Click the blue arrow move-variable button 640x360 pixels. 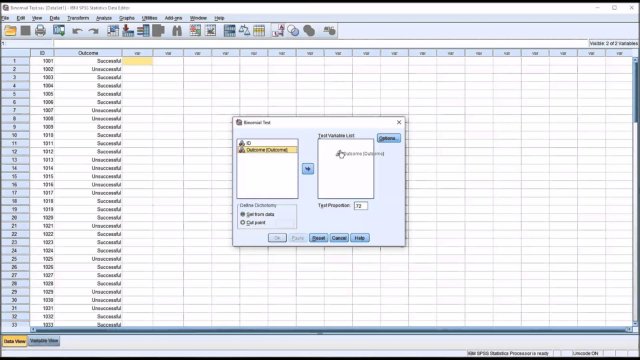click(x=308, y=169)
